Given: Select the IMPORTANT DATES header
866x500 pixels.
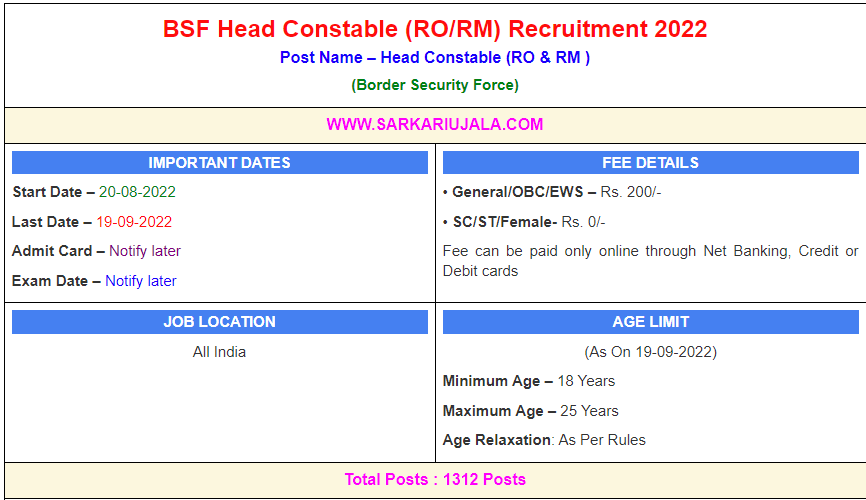Looking at the screenshot, I should pyautogui.click(x=219, y=163).
